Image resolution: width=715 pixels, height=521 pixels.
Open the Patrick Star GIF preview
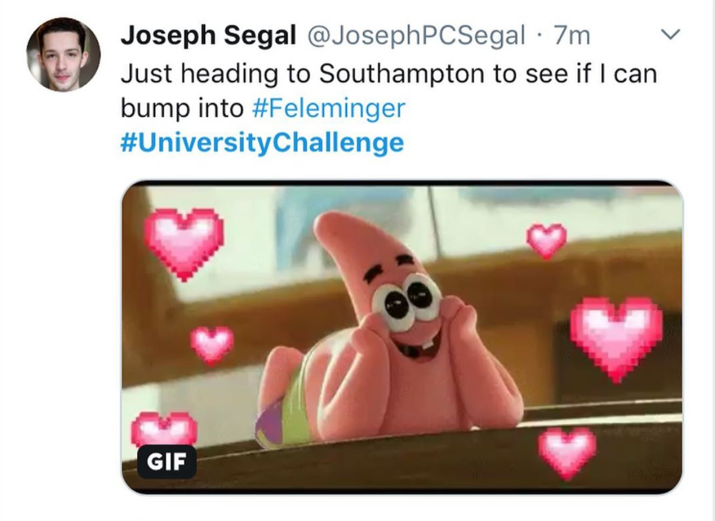[402, 337]
